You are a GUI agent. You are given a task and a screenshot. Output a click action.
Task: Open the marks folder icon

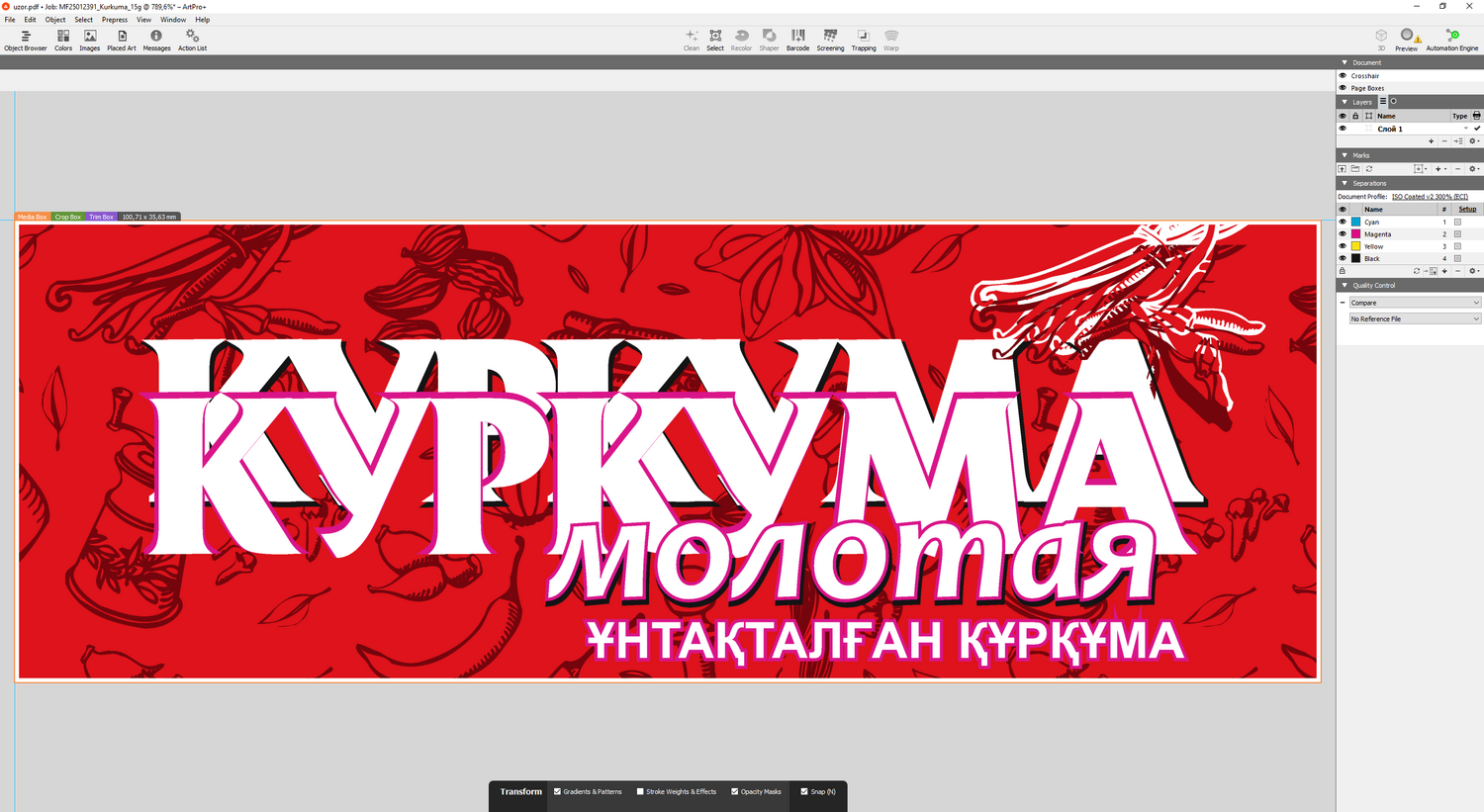[1355, 169]
